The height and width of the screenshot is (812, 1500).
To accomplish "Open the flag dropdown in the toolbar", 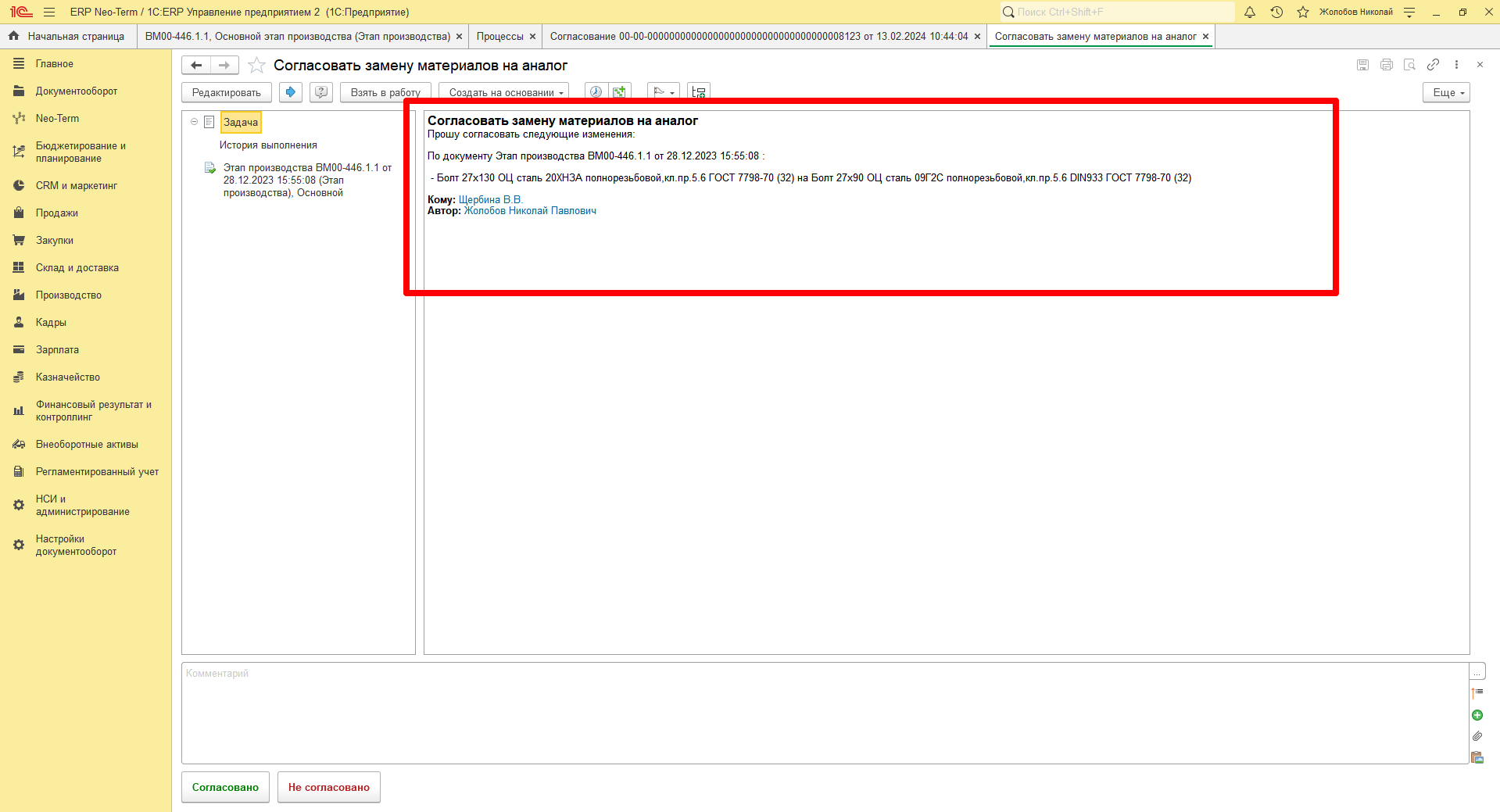I will (x=664, y=92).
